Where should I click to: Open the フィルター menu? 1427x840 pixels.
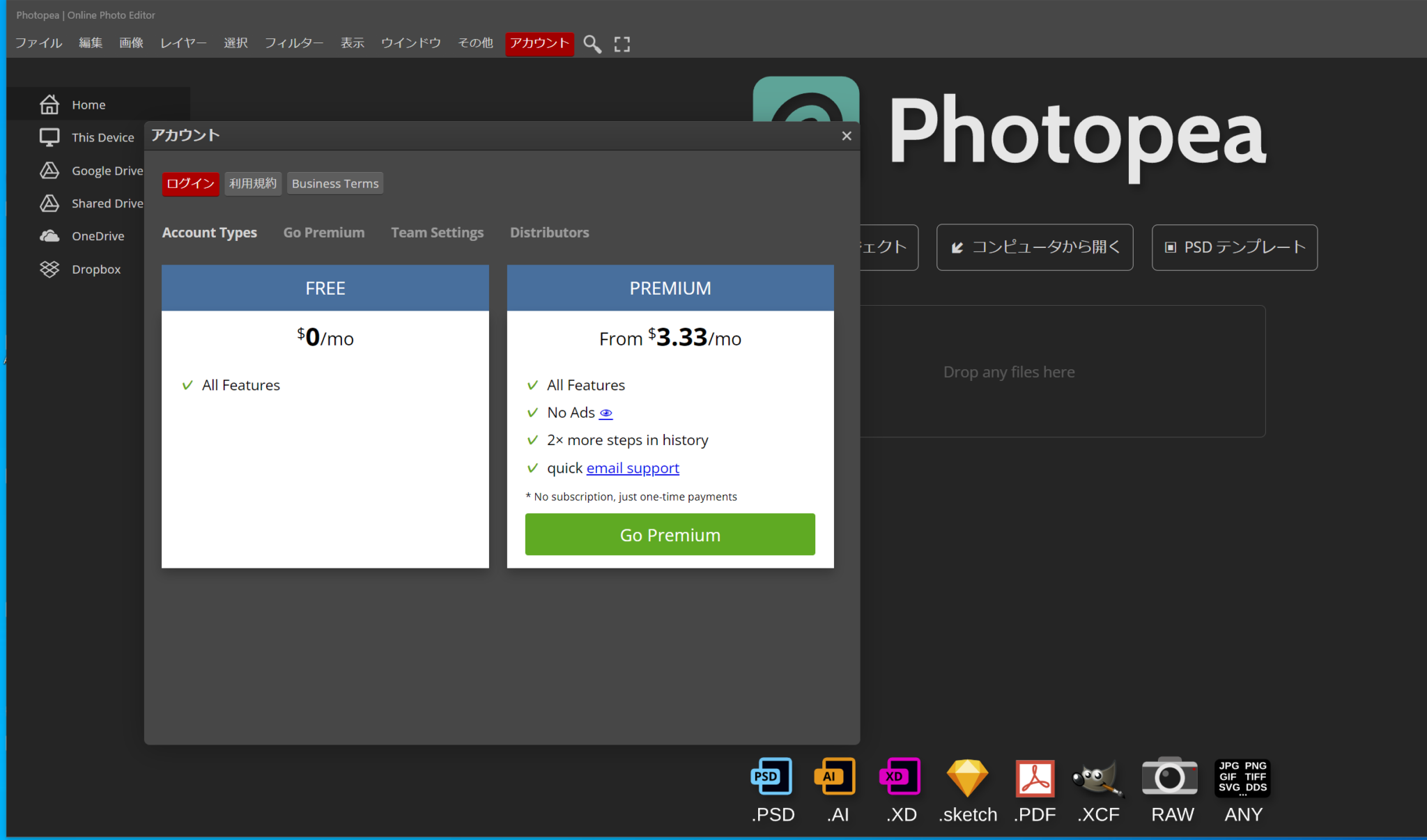click(x=293, y=43)
